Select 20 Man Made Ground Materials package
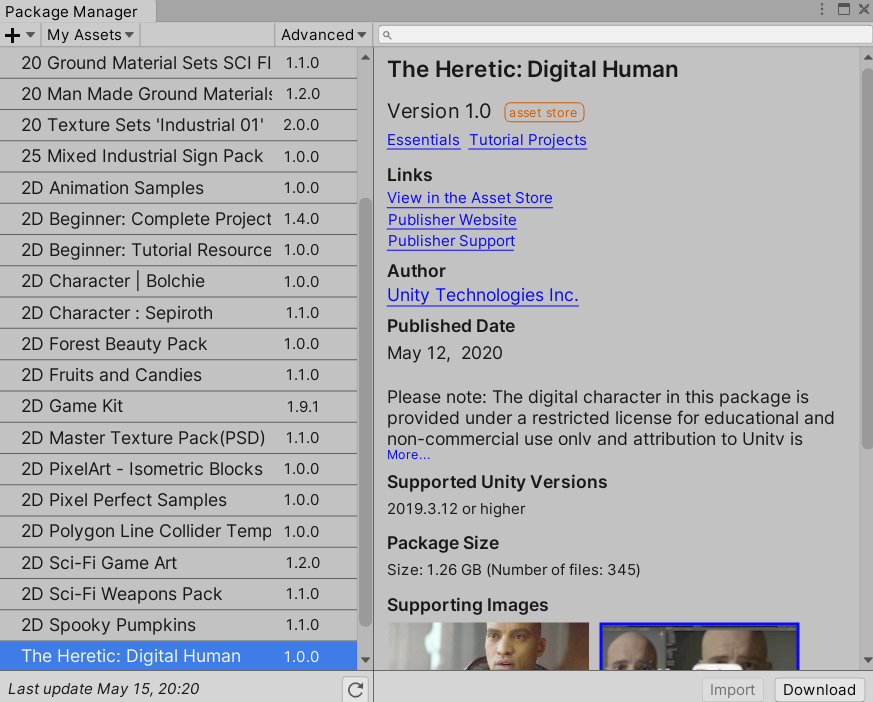The image size is (873, 702). [x=178, y=94]
